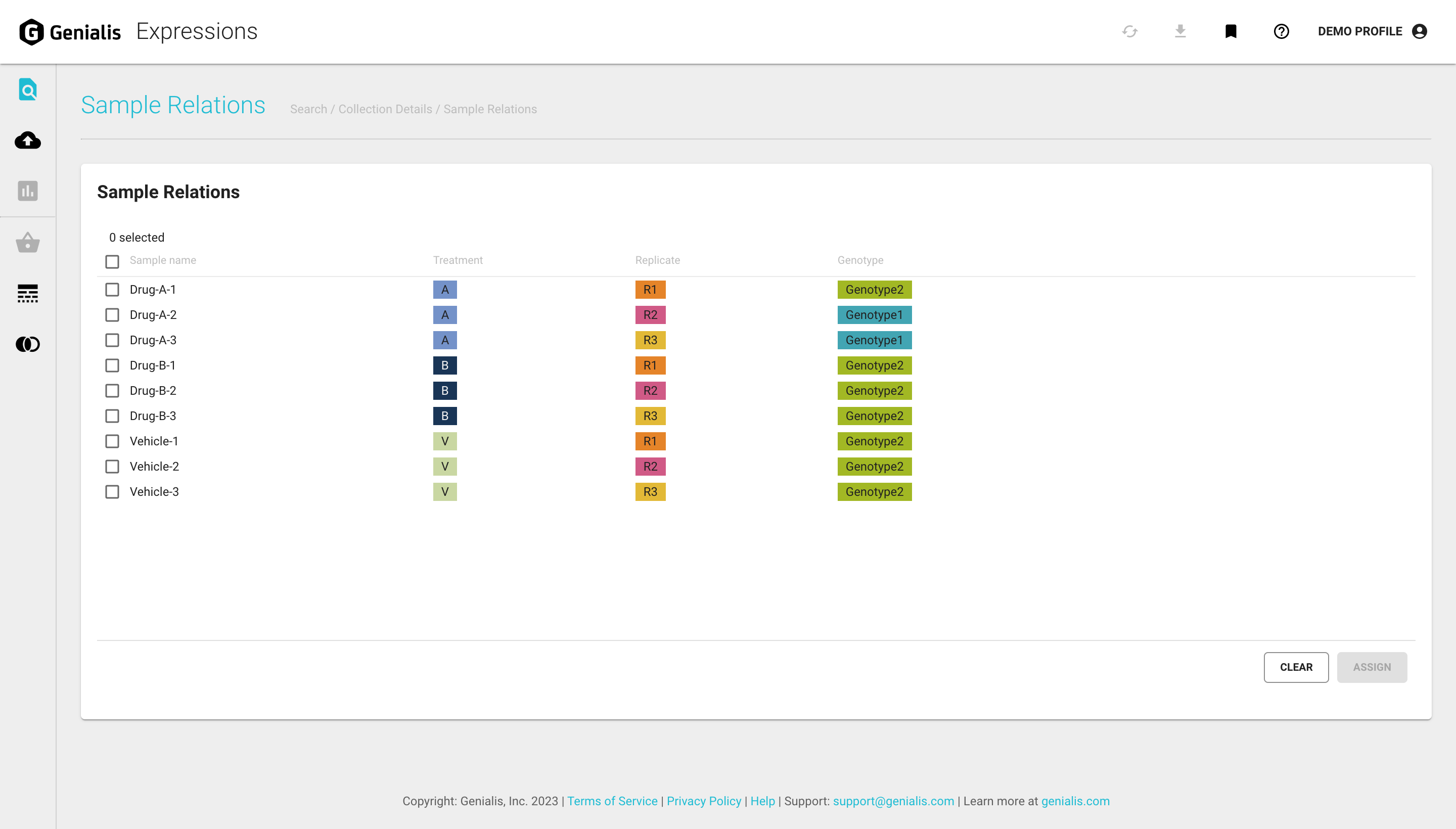Select the Vehicle-3 sample checkbox

coord(112,492)
